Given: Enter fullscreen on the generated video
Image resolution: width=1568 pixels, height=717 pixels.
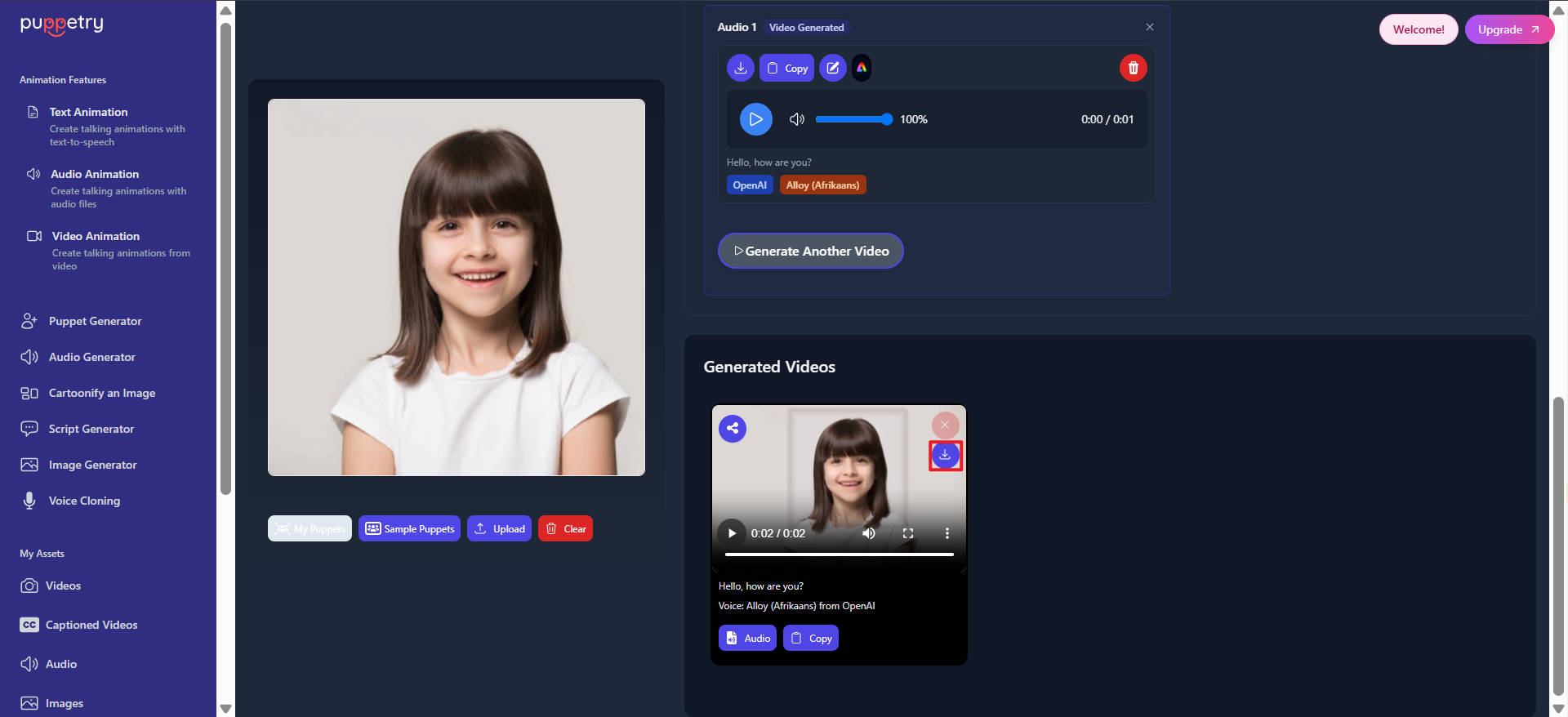Looking at the screenshot, I should pos(907,533).
